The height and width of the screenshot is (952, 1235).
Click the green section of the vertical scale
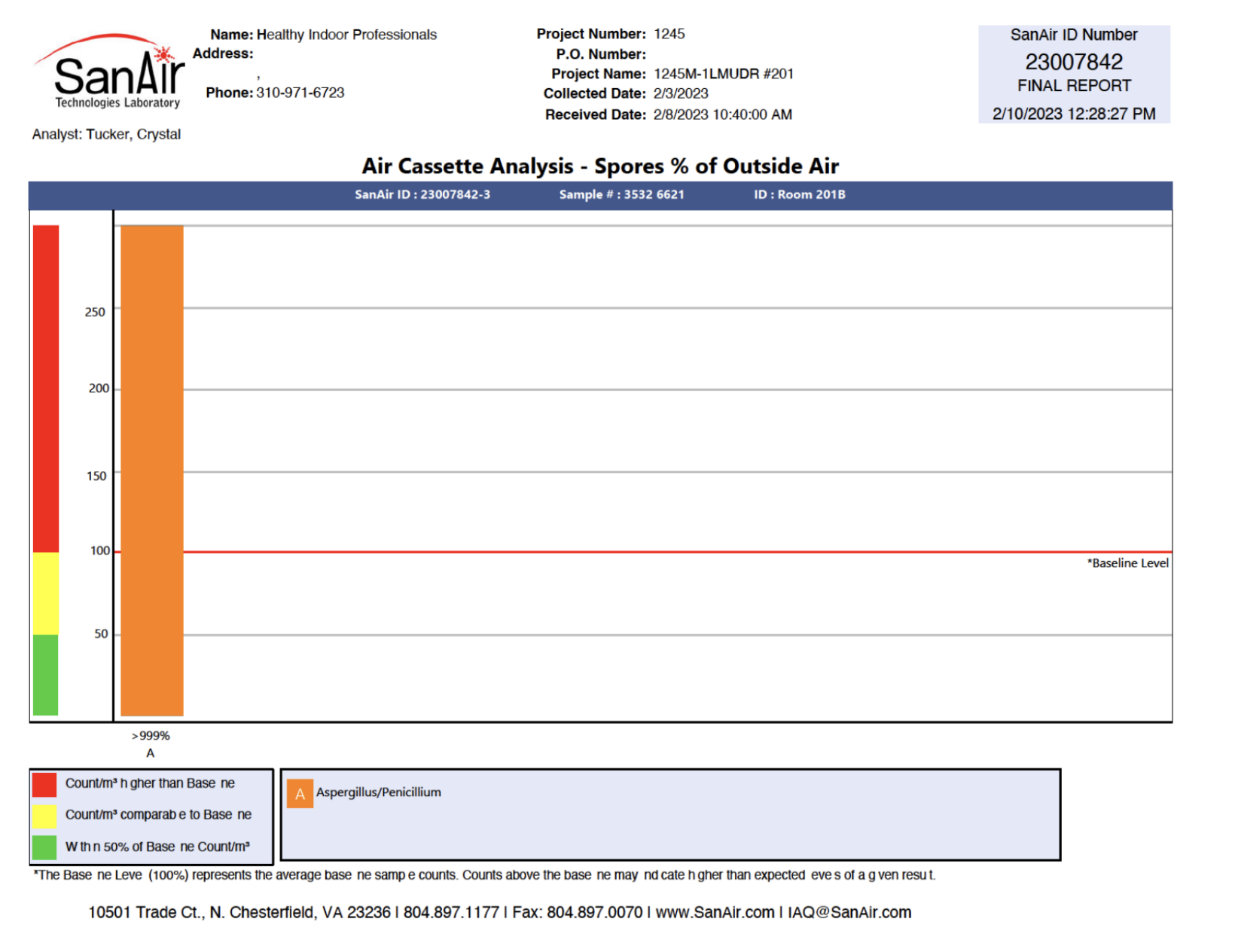click(46, 674)
